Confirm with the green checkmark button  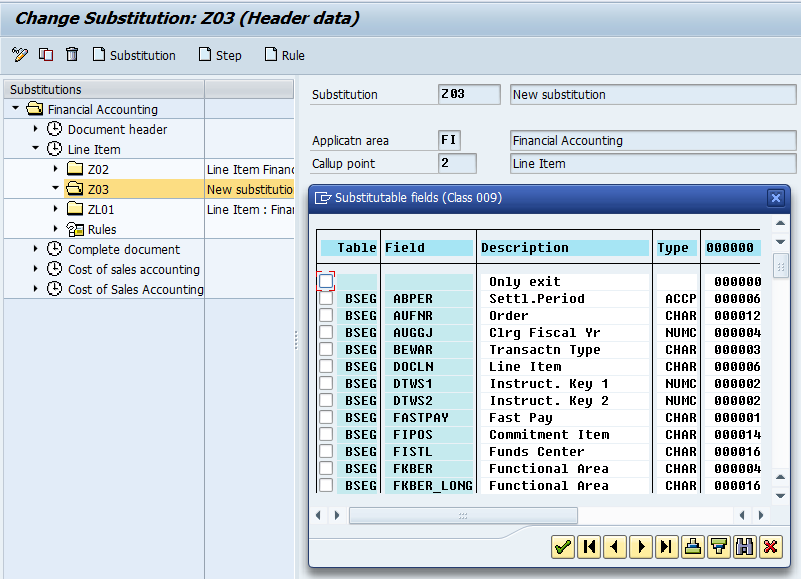[562, 547]
